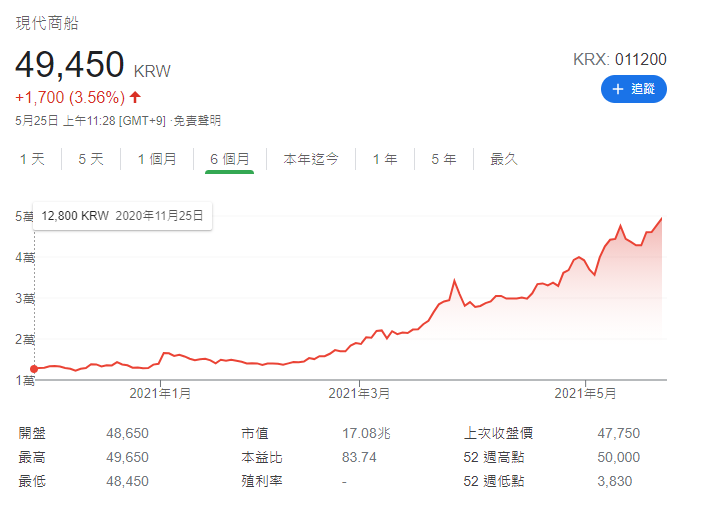Click the 52 週低點 value 3,830
The width and height of the screenshot is (714, 528).
click(615, 481)
